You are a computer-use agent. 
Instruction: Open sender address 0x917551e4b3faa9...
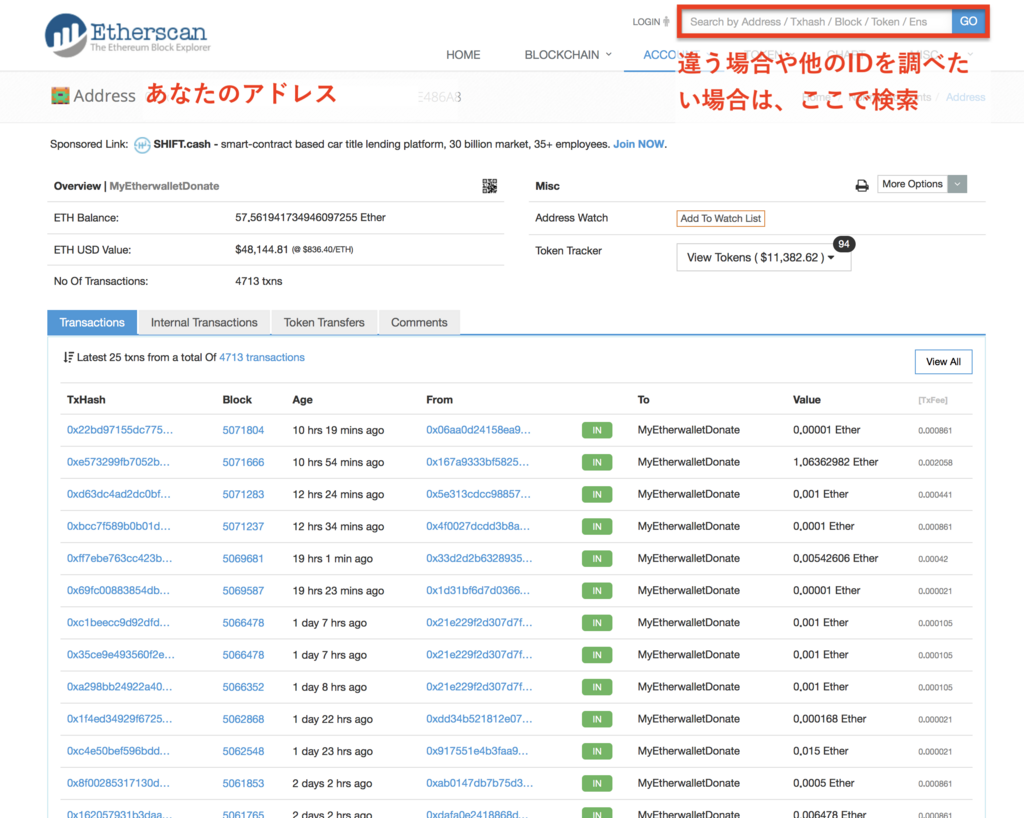point(477,751)
